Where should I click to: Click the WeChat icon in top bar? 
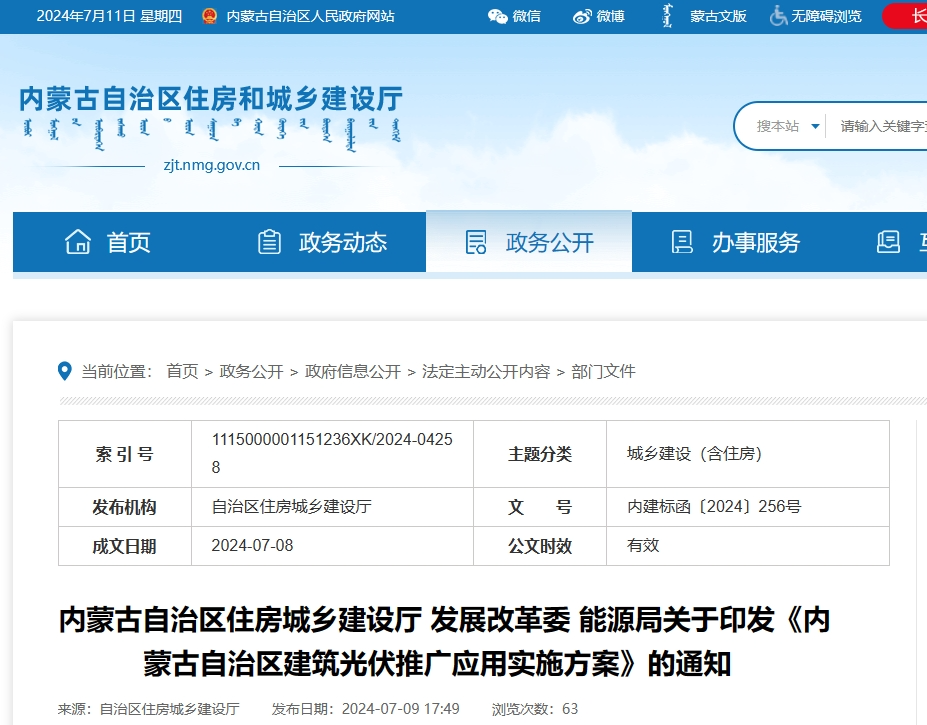point(497,16)
